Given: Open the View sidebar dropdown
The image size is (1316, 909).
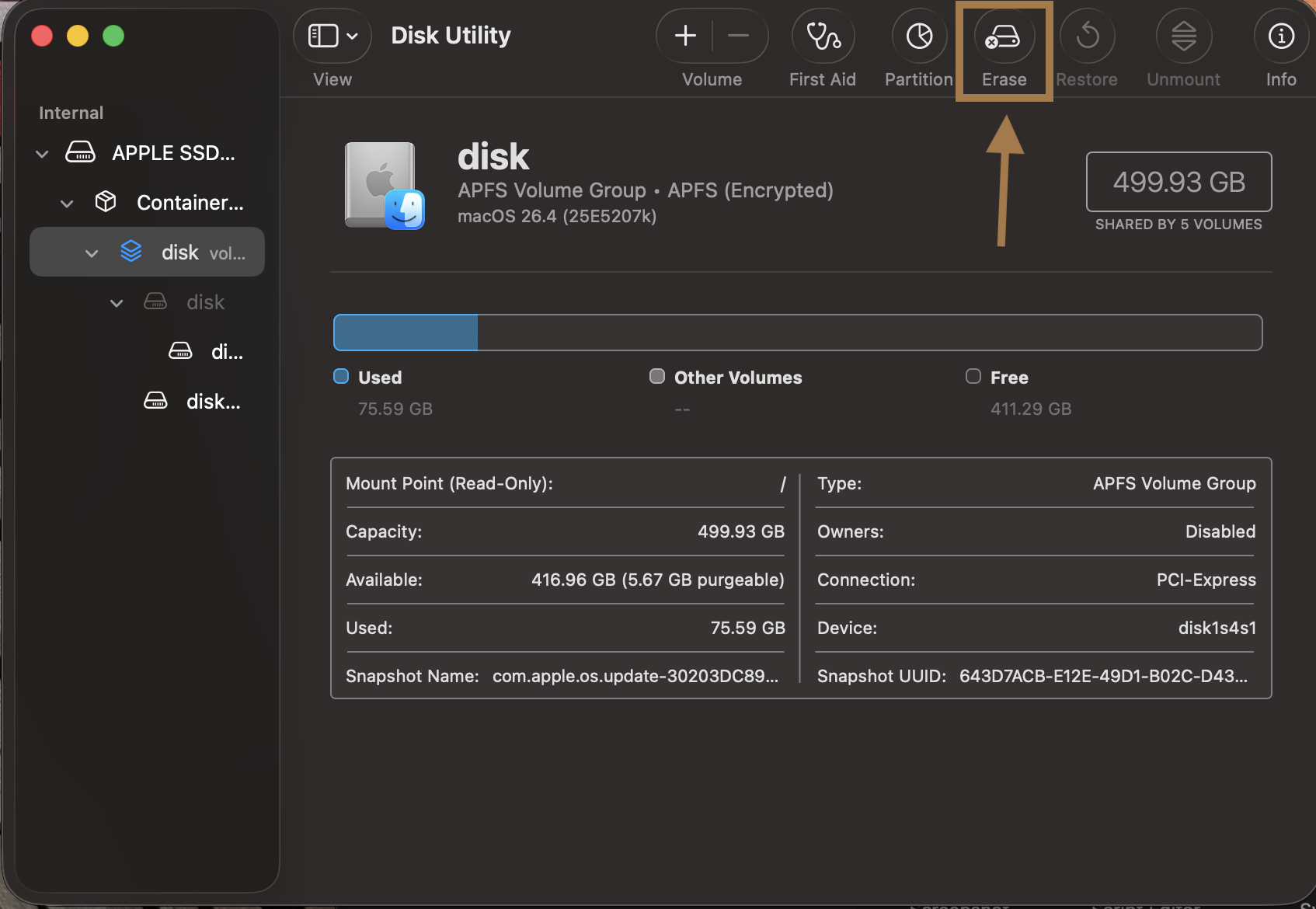Looking at the screenshot, I should pyautogui.click(x=332, y=35).
